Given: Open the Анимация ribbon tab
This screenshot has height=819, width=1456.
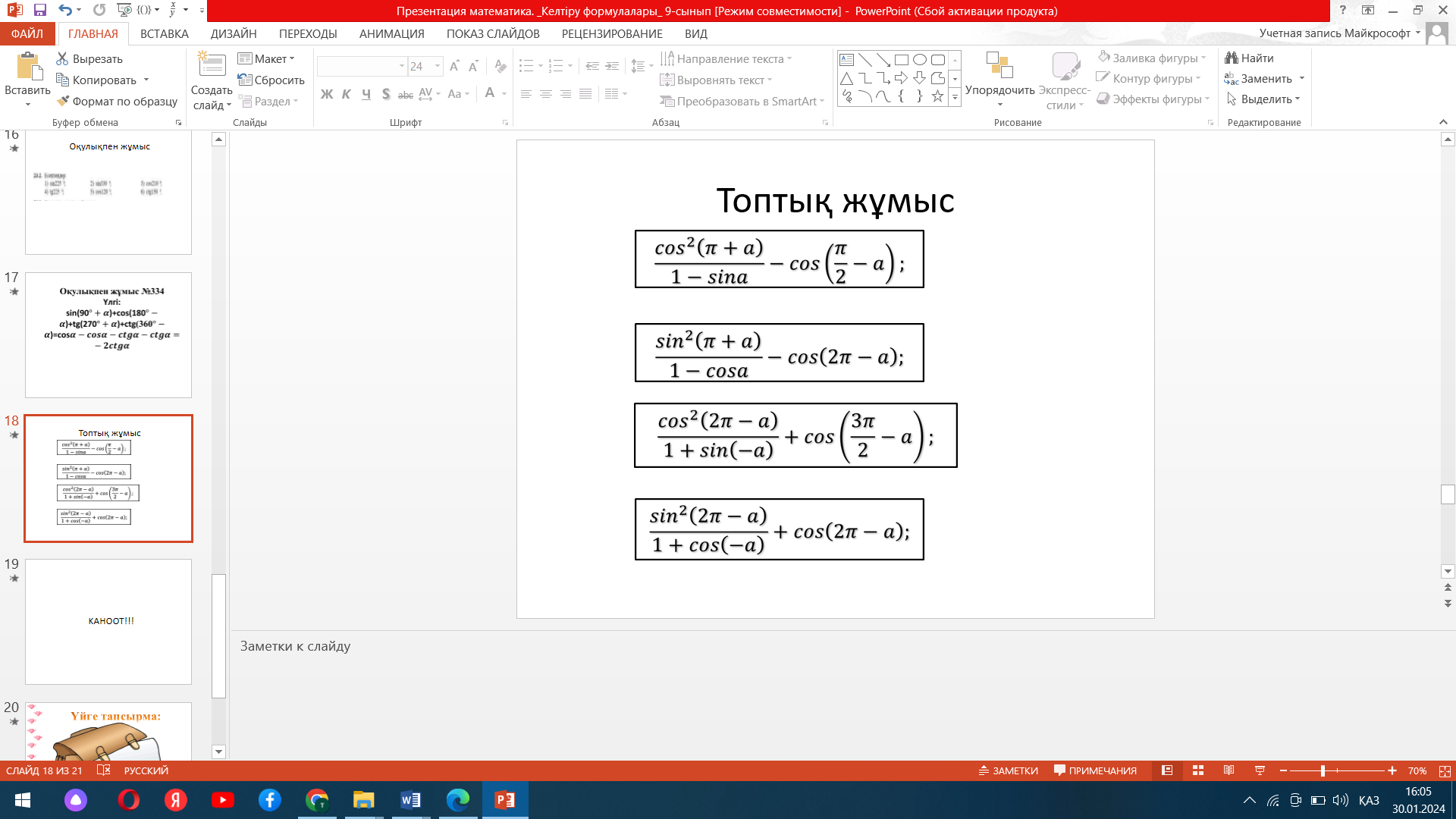Looking at the screenshot, I should point(391,34).
